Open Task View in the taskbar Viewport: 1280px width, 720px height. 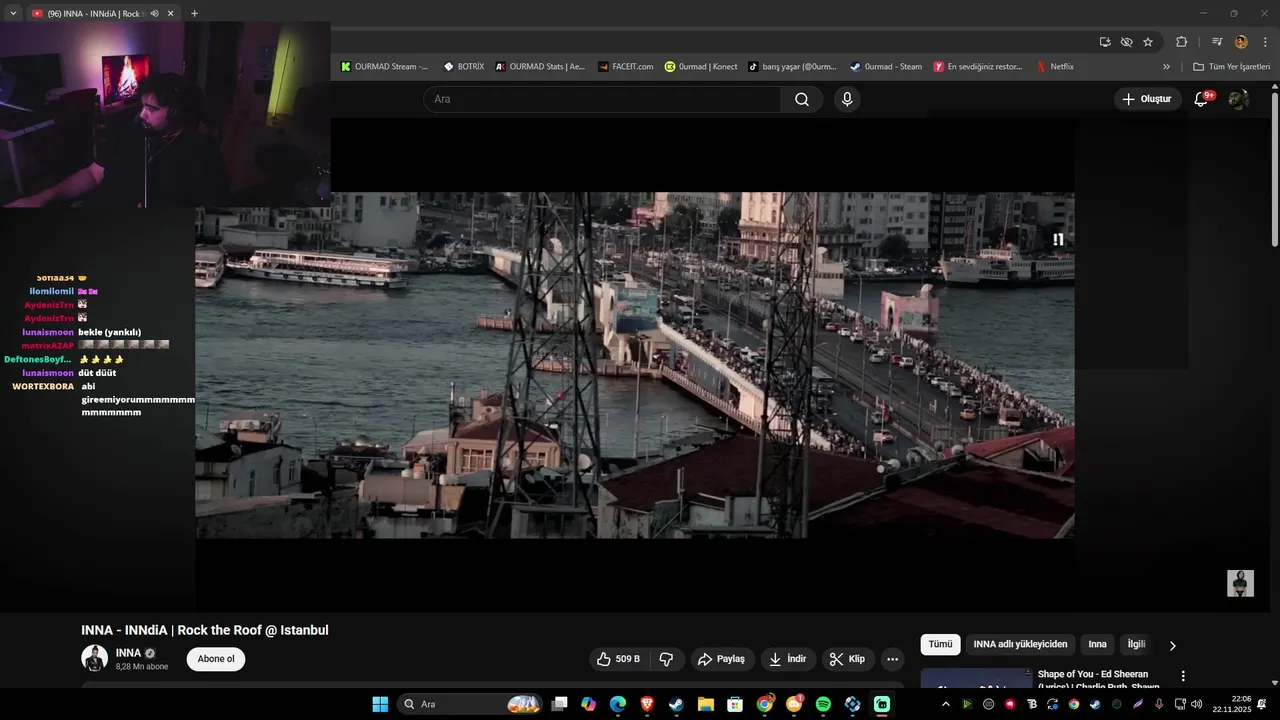[x=560, y=704]
